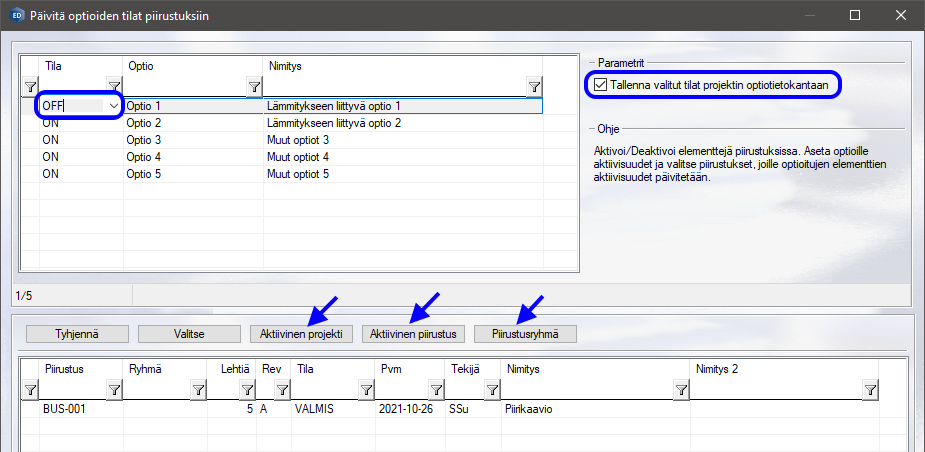
Task: Open the OFF state dropdown for Optio 1
Action: pos(113,106)
